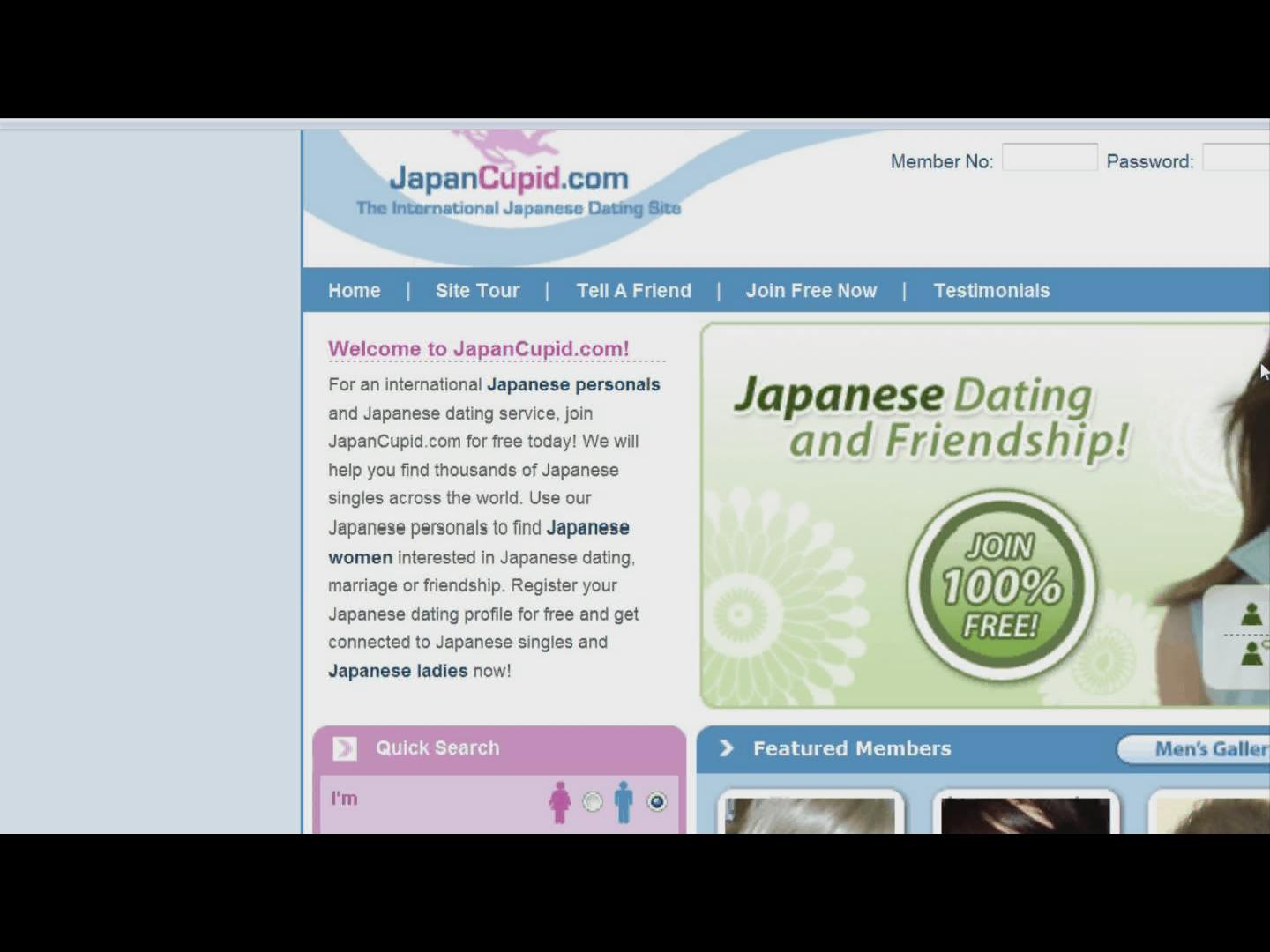1270x952 pixels.
Task: Select the female radio button
Action: pyautogui.click(x=593, y=802)
